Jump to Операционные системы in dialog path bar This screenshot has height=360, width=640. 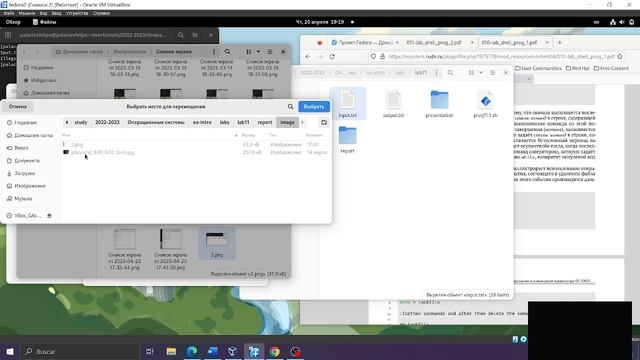[156, 122]
